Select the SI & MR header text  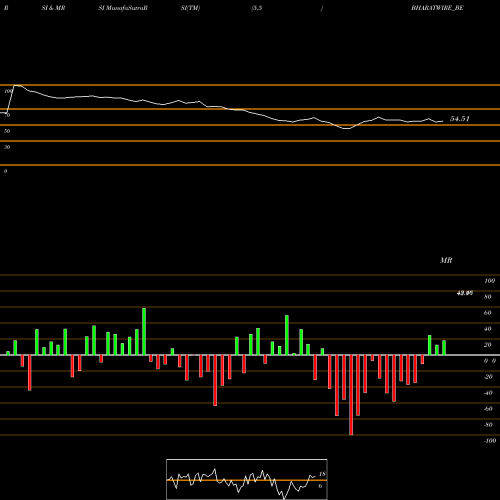coord(53,8)
